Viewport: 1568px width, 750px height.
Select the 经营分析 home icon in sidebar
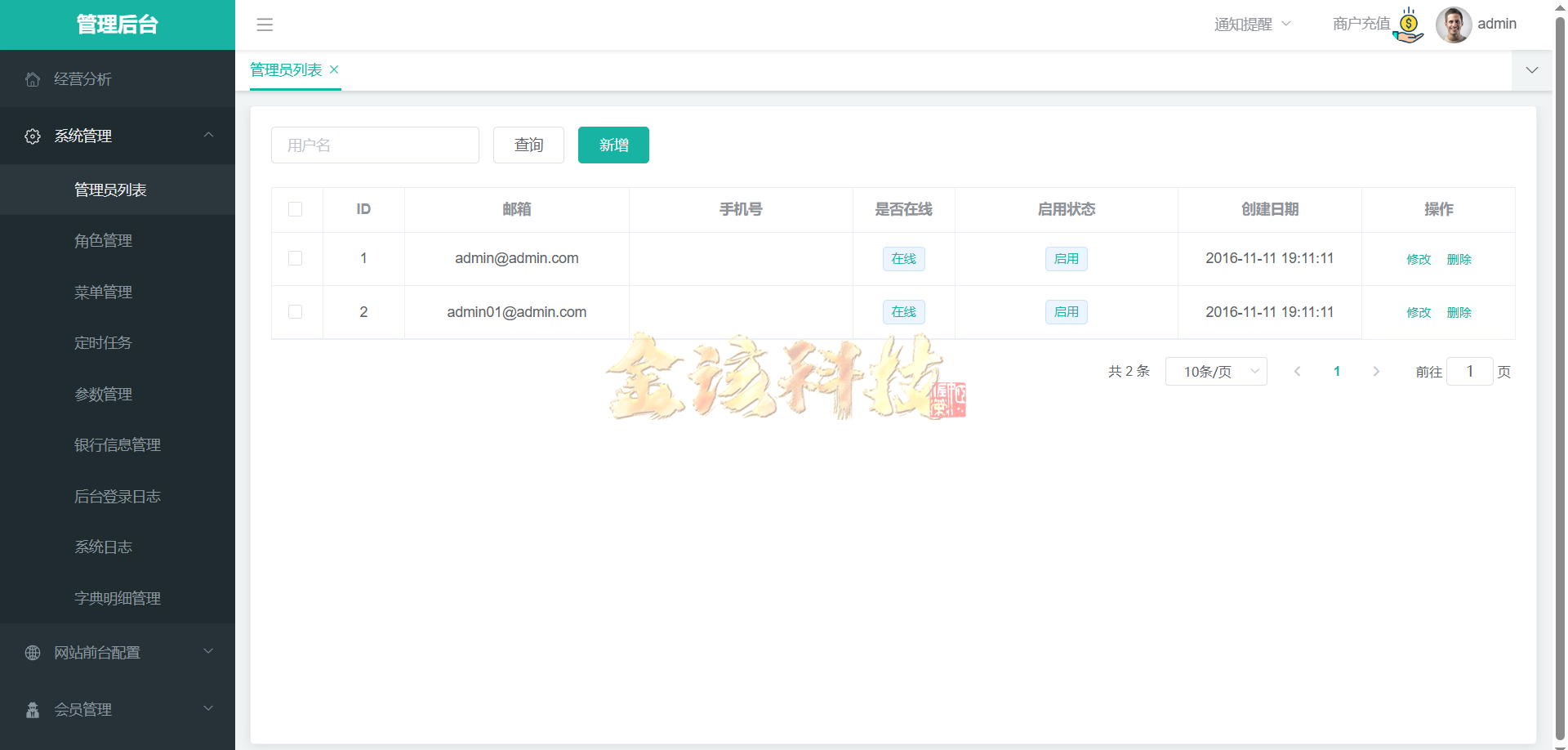pyautogui.click(x=33, y=78)
